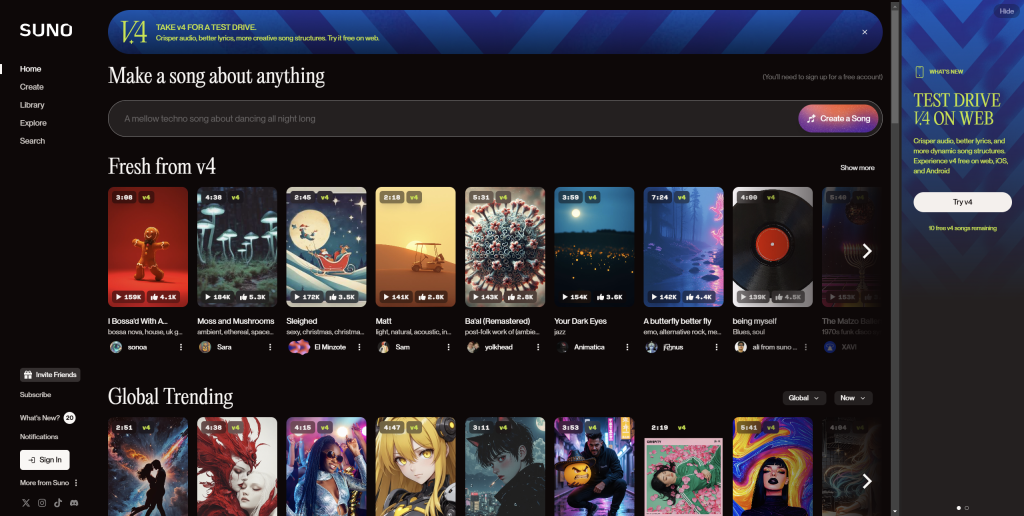The width and height of the screenshot is (1024, 516).
Task: Advance the Global Trending carousel
Action: click(x=867, y=481)
